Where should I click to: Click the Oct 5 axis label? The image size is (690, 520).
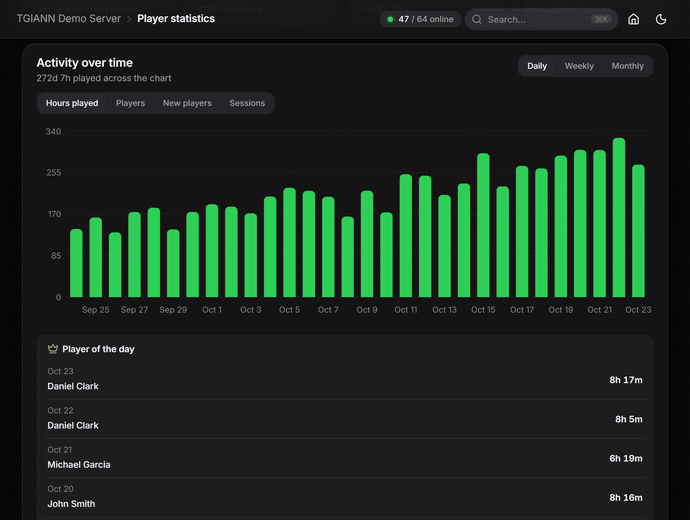(290, 310)
